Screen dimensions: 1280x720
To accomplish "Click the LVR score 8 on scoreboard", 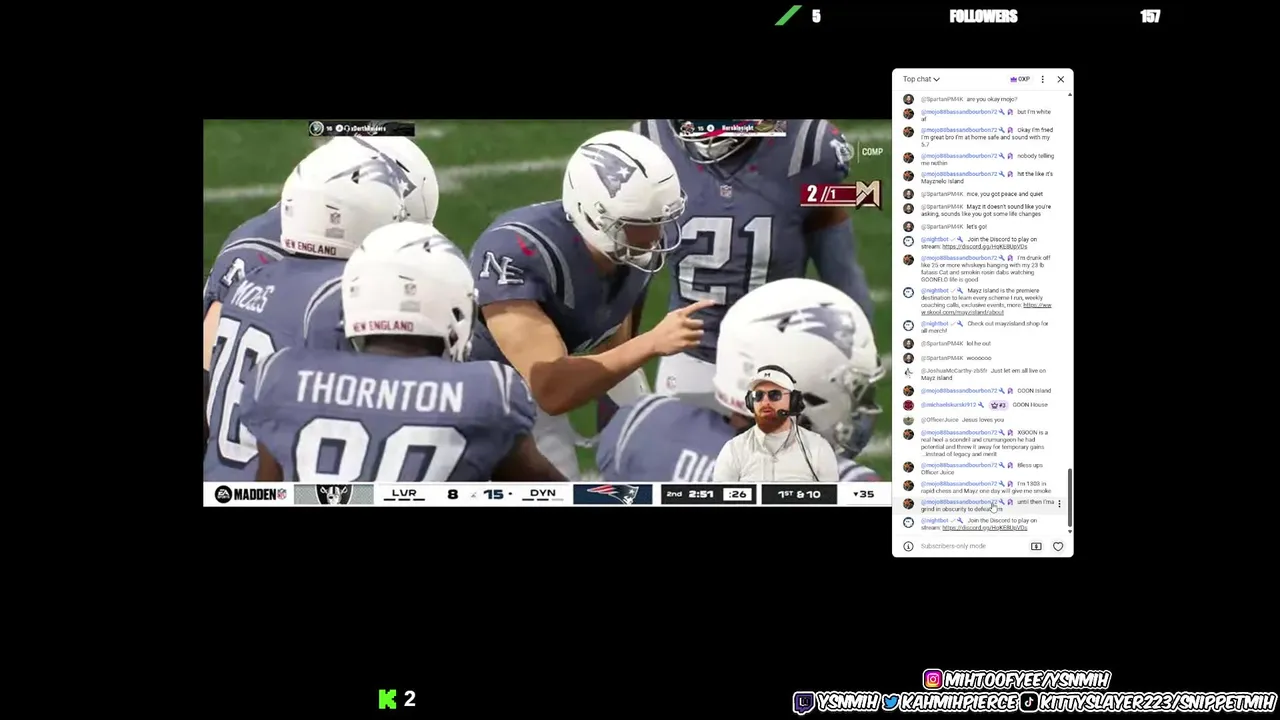I will pyautogui.click(x=452, y=494).
